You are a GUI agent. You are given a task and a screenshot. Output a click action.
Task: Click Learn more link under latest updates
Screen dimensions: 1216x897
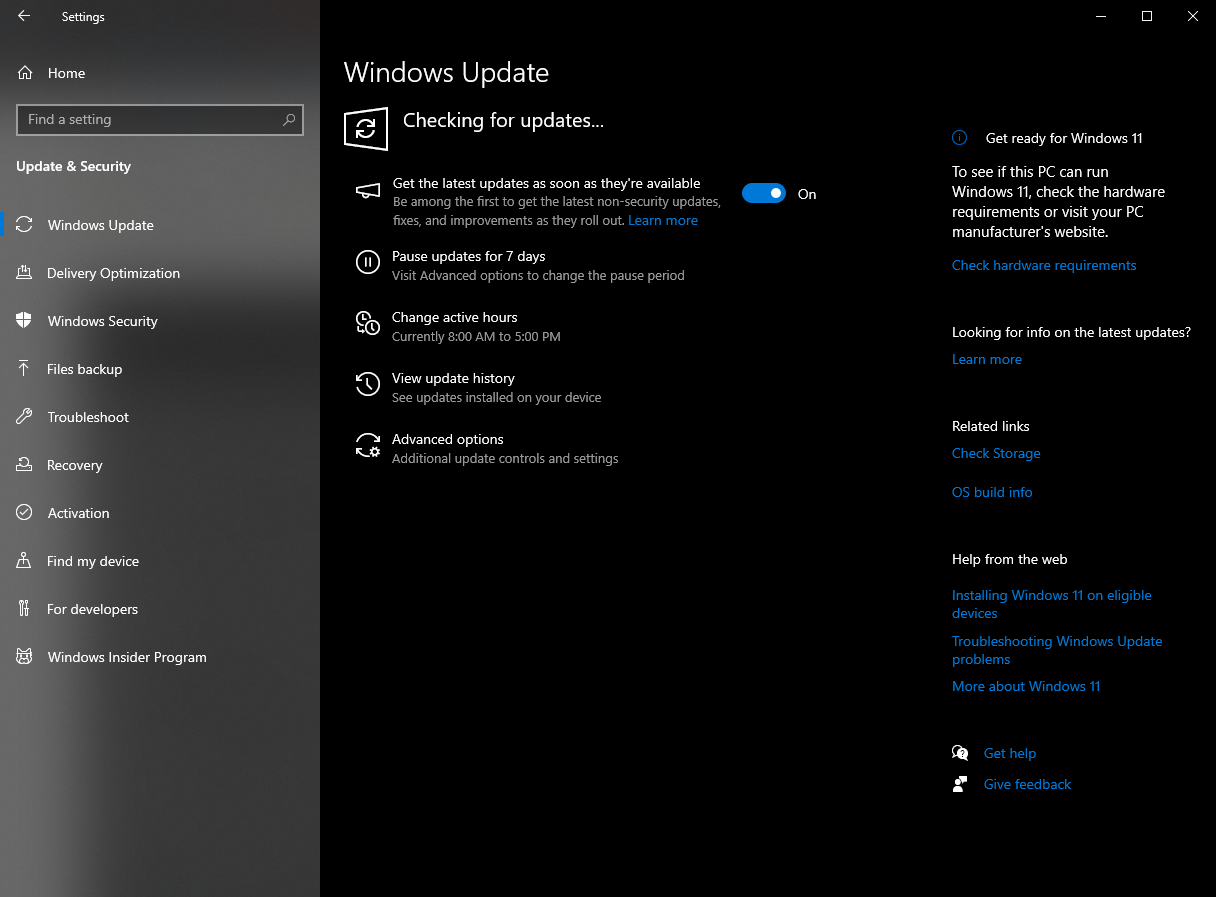663,221
